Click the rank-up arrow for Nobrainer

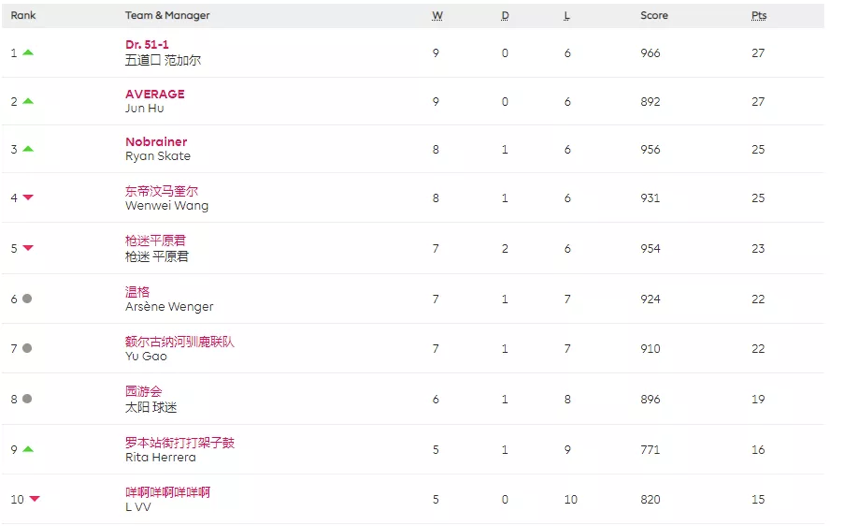coord(28,150)
